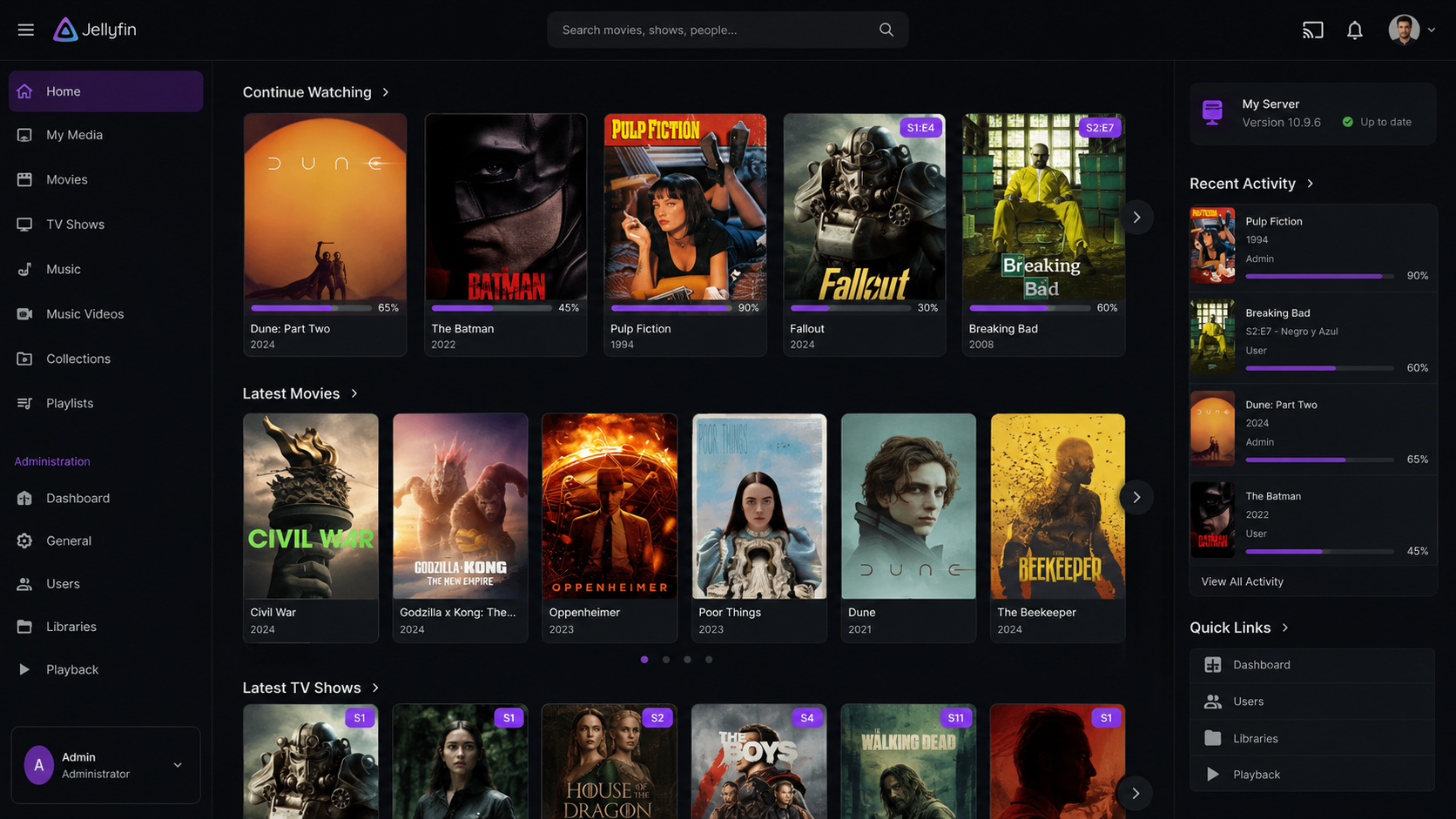
Task: Click the Music note icon
Action: (24, 269)
